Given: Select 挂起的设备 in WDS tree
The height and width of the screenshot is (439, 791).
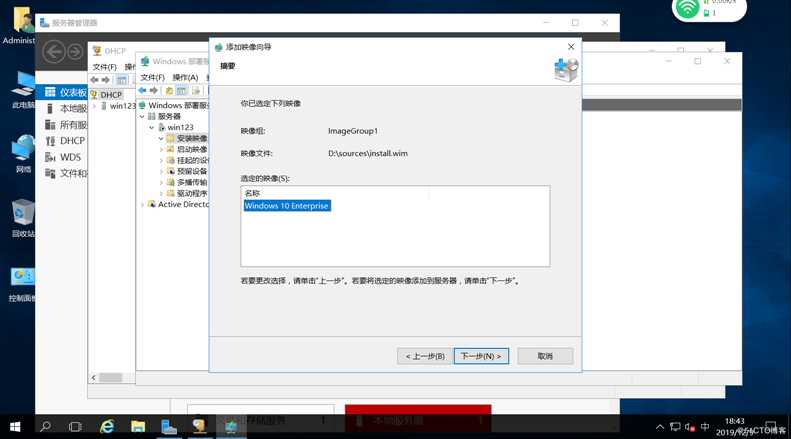Looking at the screenshot, I should 192,160.
